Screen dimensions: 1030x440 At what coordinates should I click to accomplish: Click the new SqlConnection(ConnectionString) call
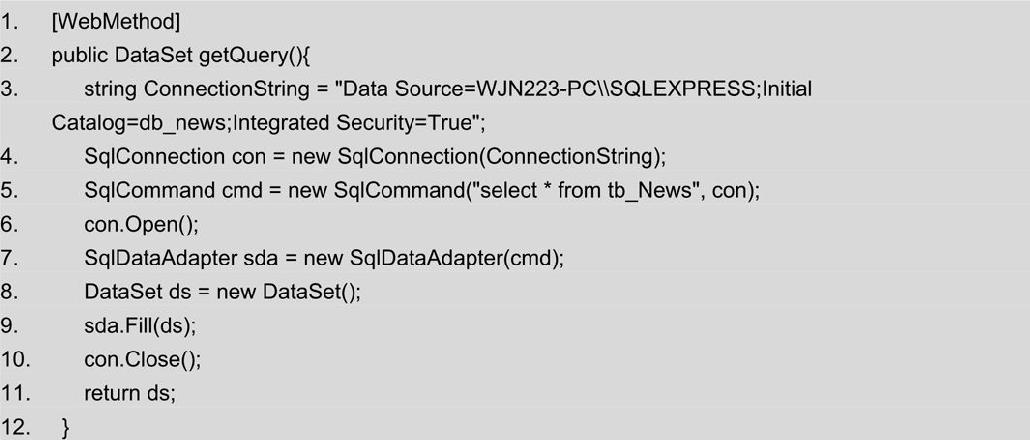[479, 157]
